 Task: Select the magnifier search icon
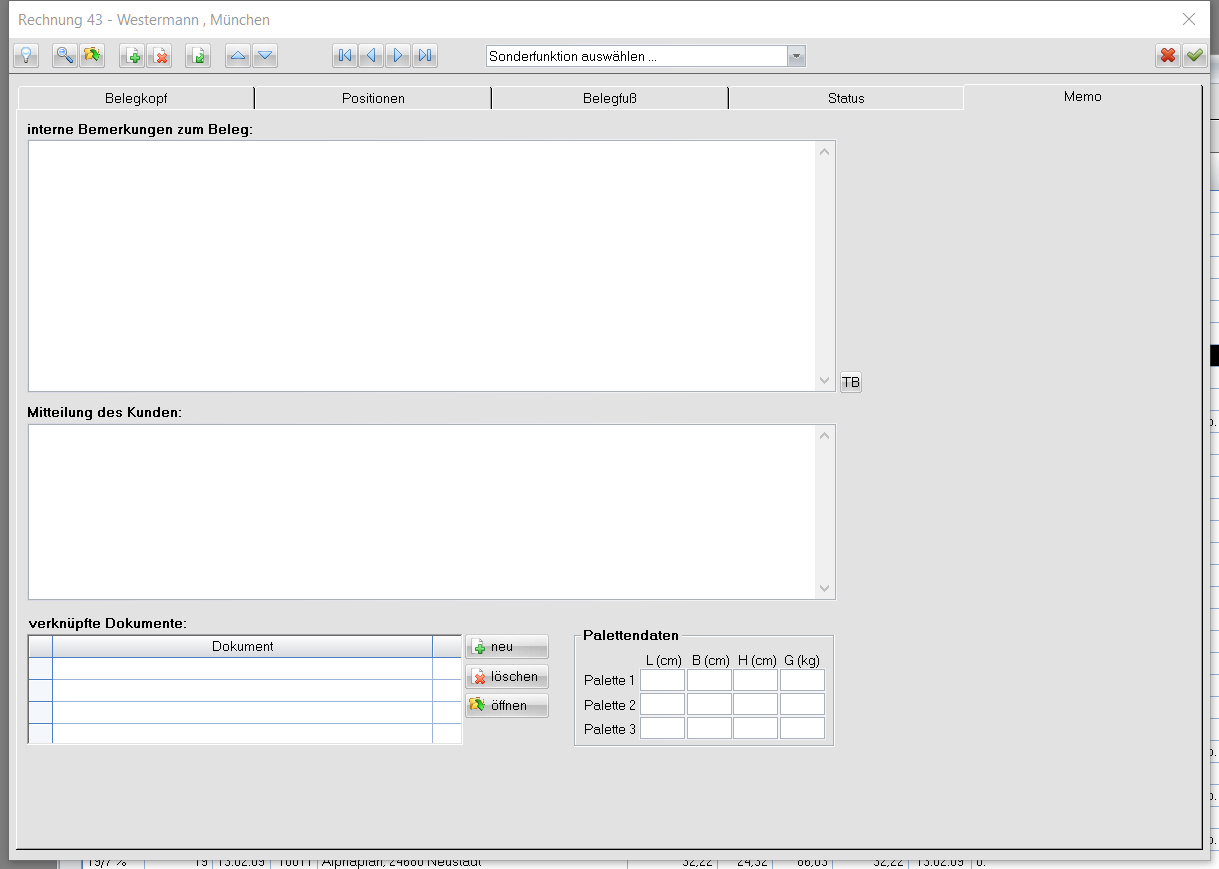(x=64, y=56)
